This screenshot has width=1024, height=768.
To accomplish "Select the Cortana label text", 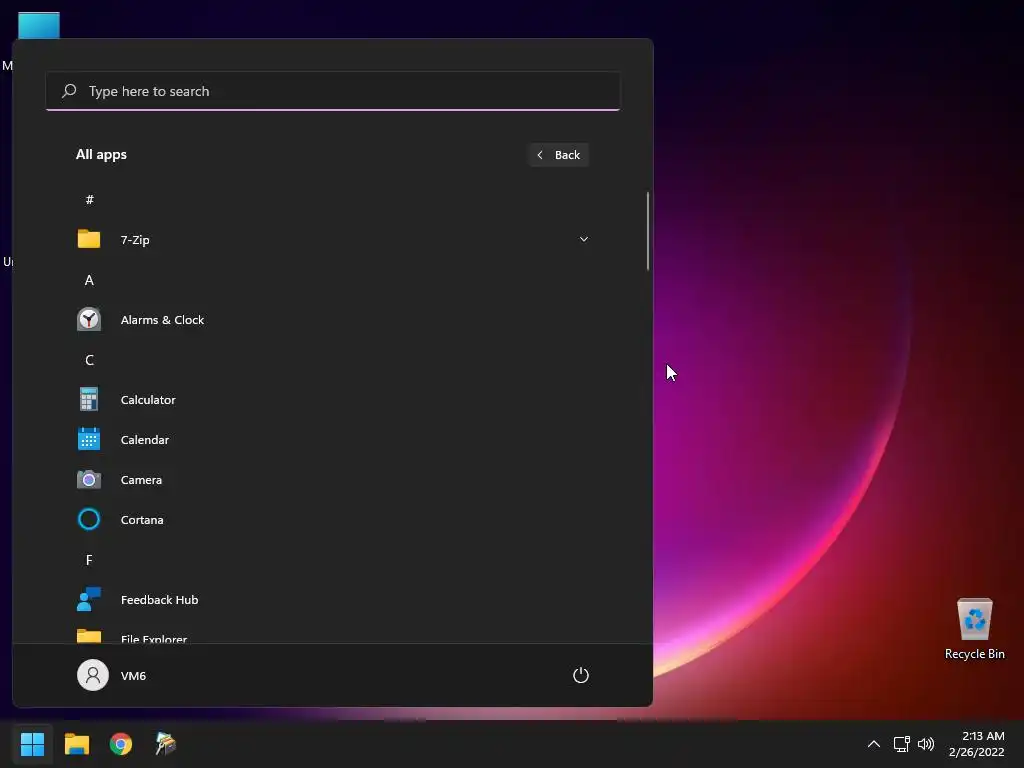I will [142, 520].
